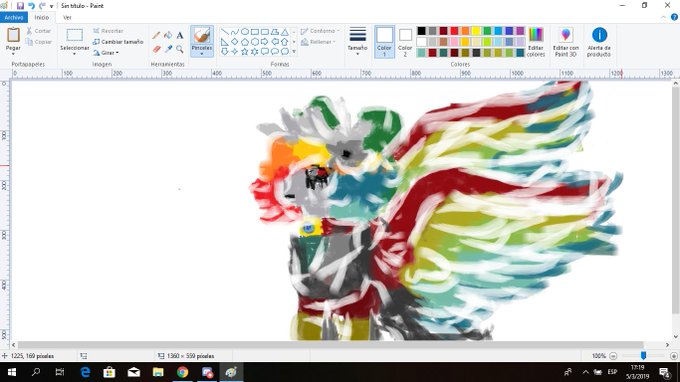Choose the Oval shape
Viewport: 680px width, 382px height.
[x=245, y=32]
